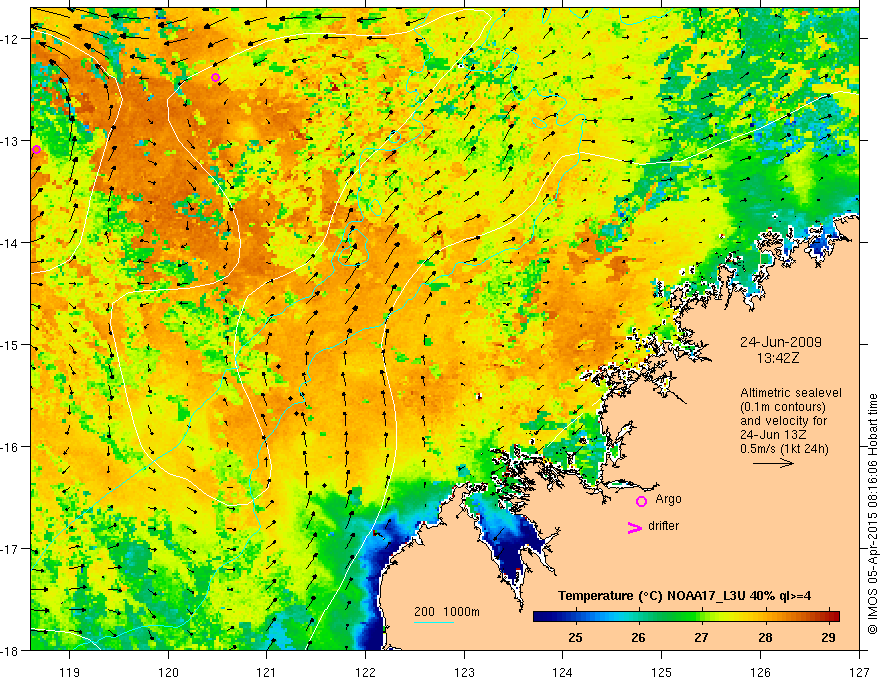Click the velocity scale arrow under 0.5m/s
The height and width of the screenshot is (680, 880).
[x=773, y=463]
